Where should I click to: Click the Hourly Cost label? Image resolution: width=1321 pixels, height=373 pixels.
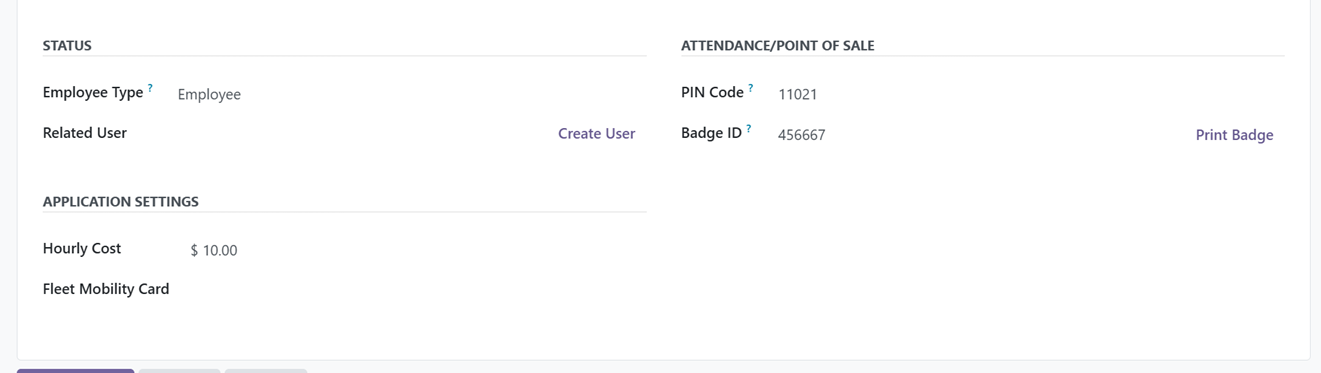pyautogui.click(x=82, y=248)
